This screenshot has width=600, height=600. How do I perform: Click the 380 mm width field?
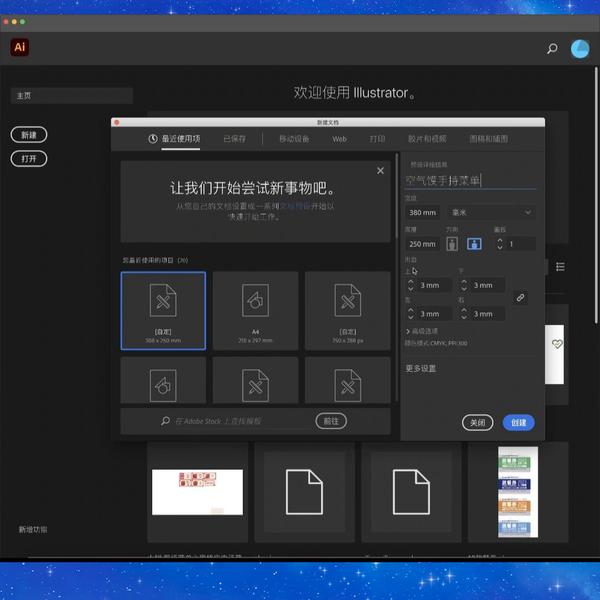point(422,212)
